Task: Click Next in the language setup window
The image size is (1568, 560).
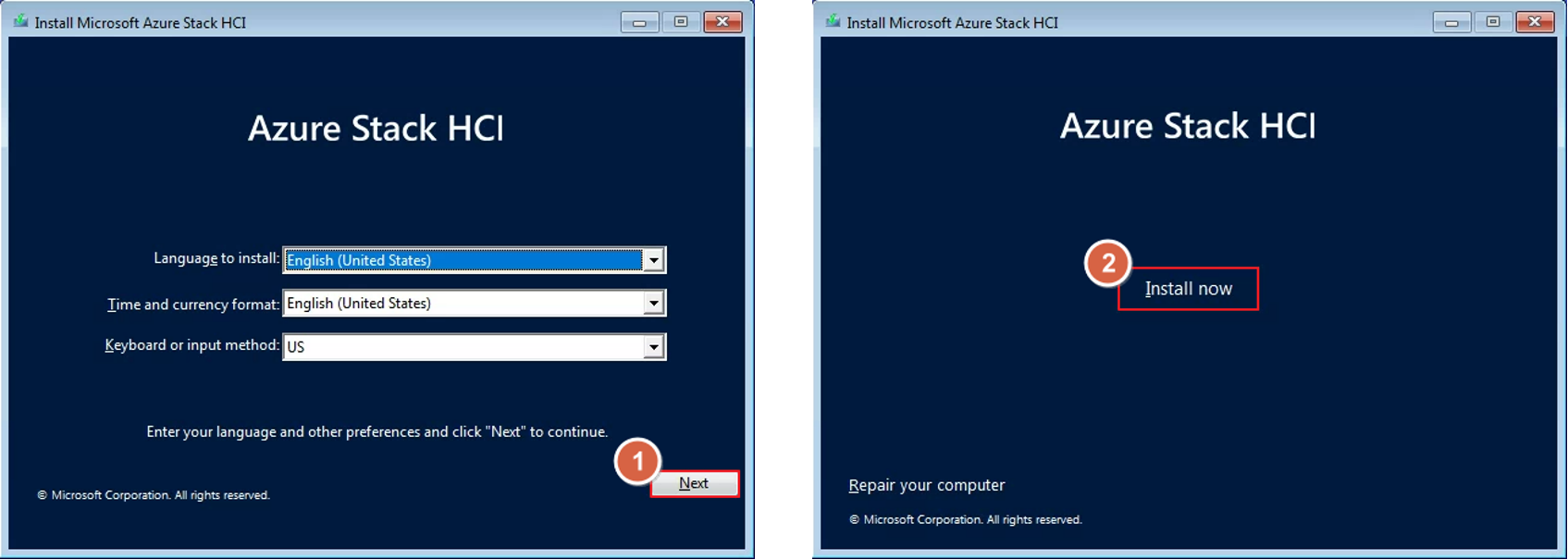Action: pyautogui.click(x=695, y=483)
